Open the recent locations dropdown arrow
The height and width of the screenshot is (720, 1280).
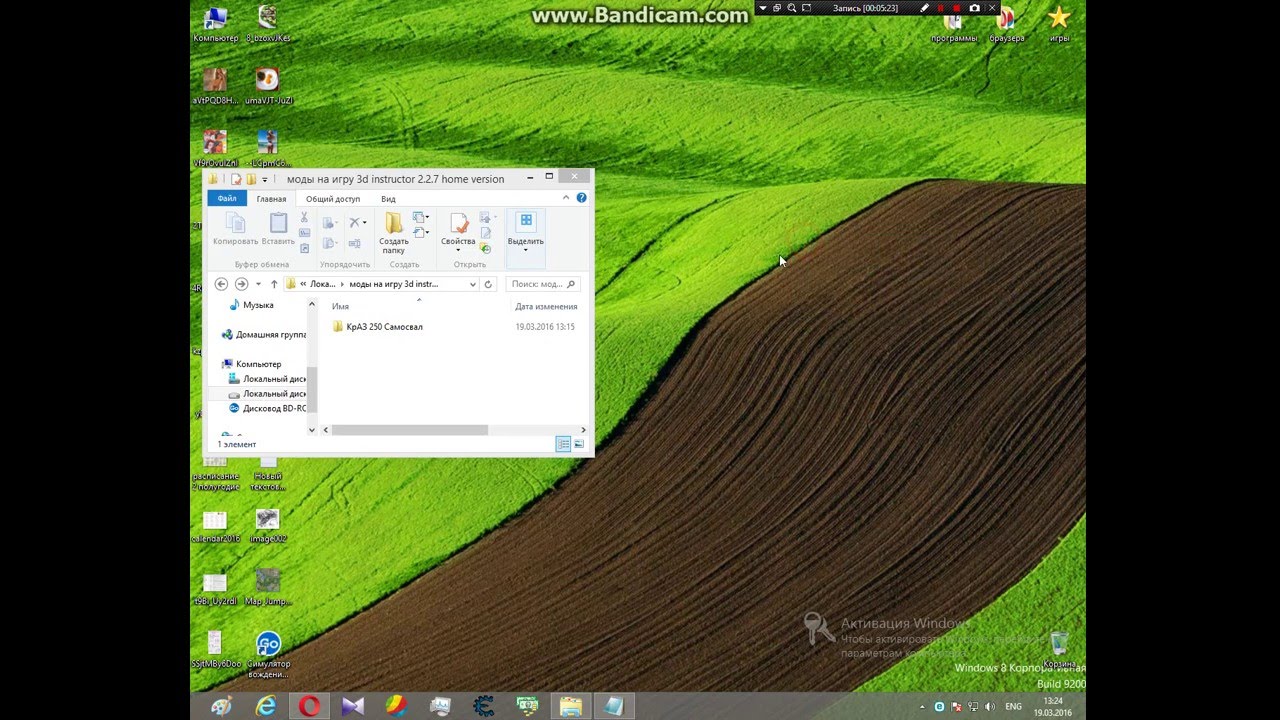click(258, 284)
